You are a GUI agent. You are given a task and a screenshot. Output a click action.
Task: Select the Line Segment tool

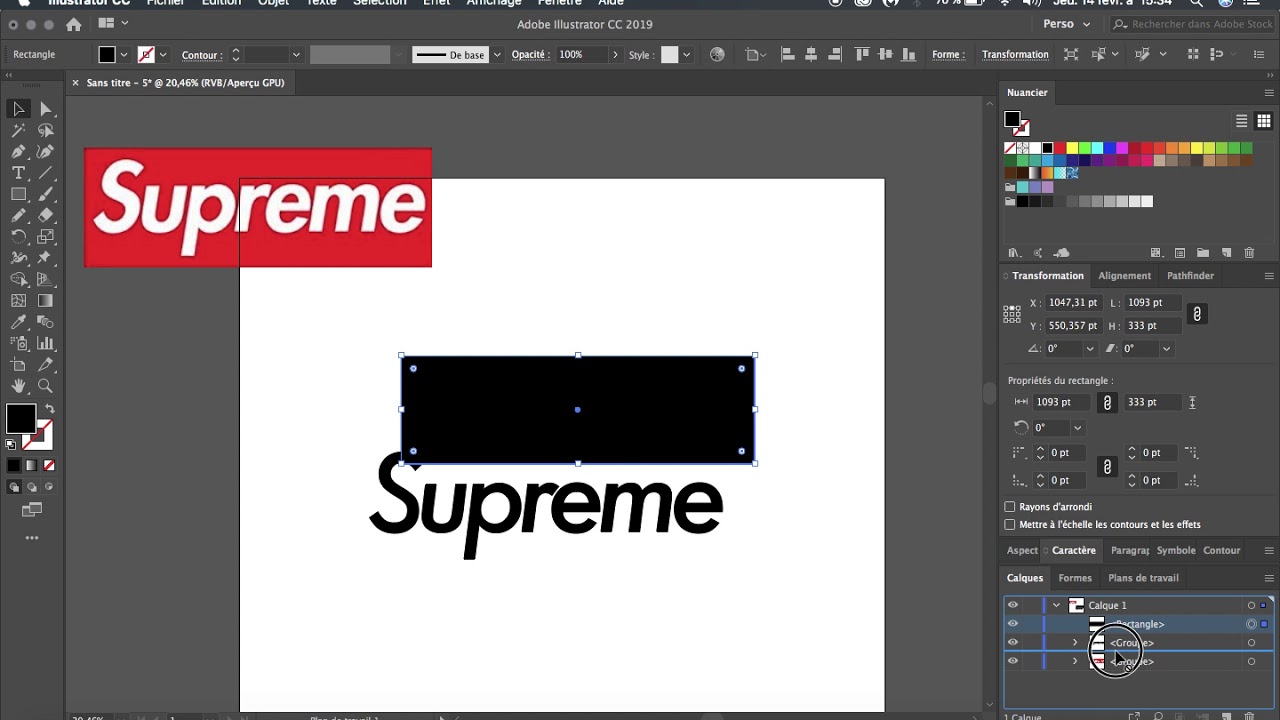pyautogui.click(x=45, y=173)
